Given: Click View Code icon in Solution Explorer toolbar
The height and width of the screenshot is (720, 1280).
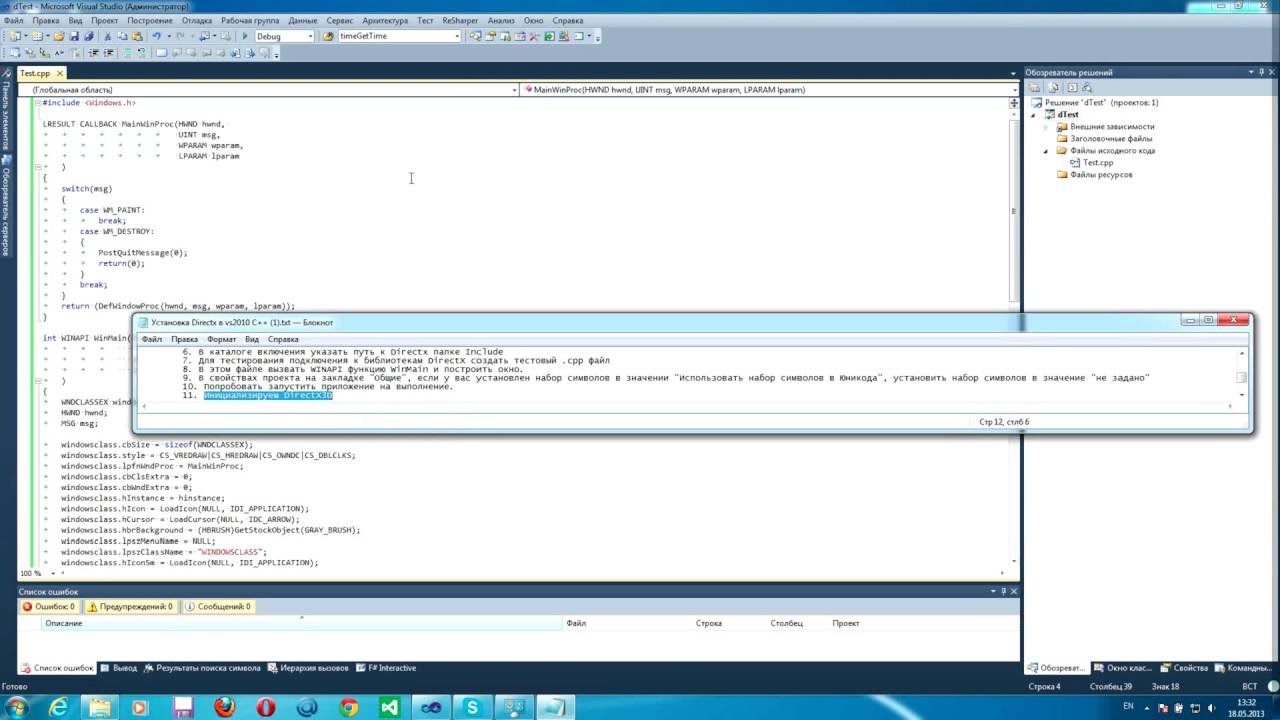Looking at the screenshot, I should (1072, 88).
